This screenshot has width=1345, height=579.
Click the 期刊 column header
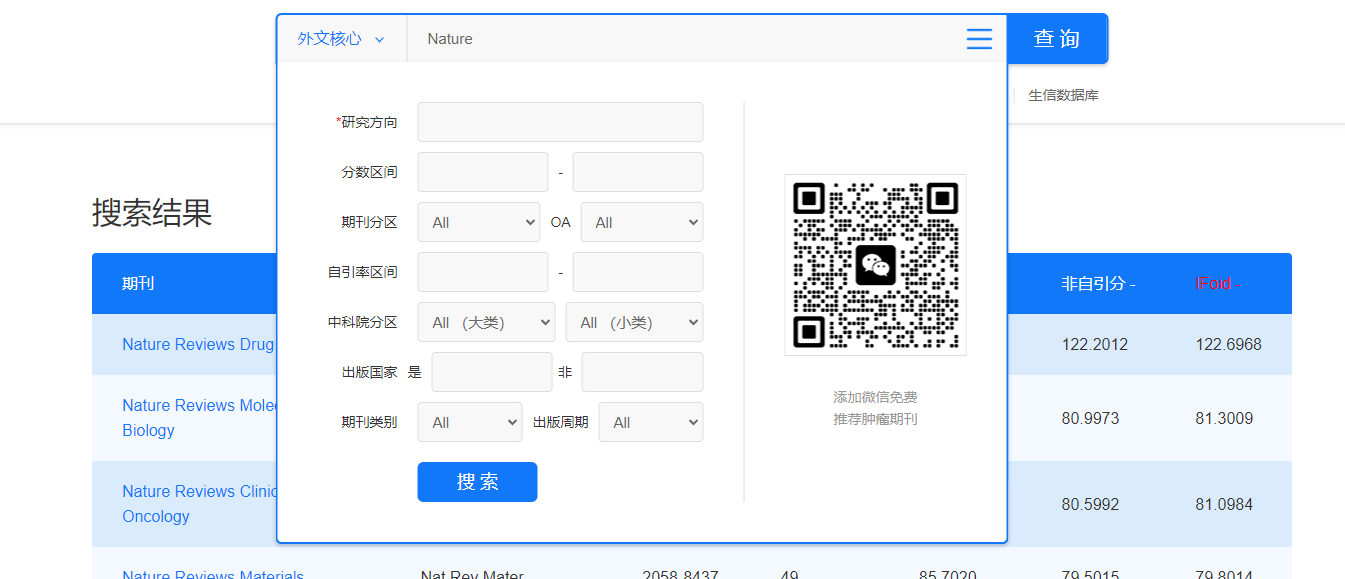coord(138,284)
